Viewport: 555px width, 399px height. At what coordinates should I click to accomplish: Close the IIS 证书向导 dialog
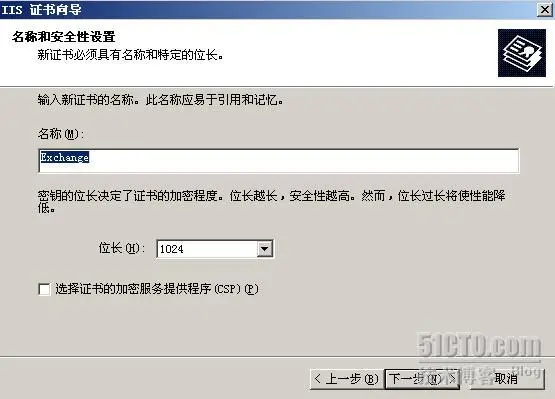[x=544, y=10]
